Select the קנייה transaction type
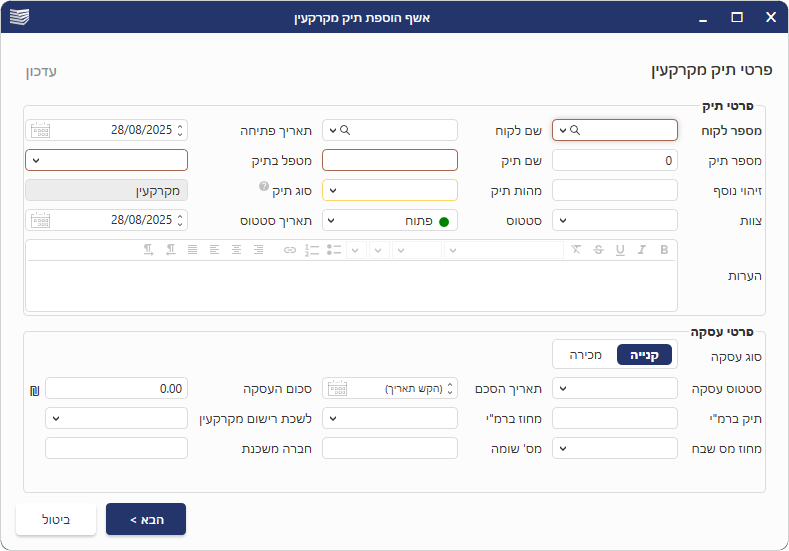 click(644, 354)
